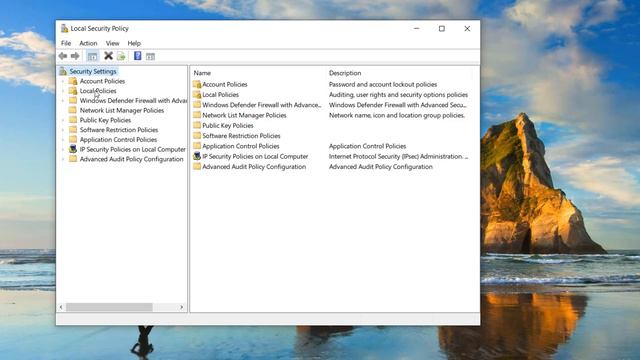Maximize the Local Security Policy window
The height and width of the screenshot is (360, 640).
tap(442, 29)
